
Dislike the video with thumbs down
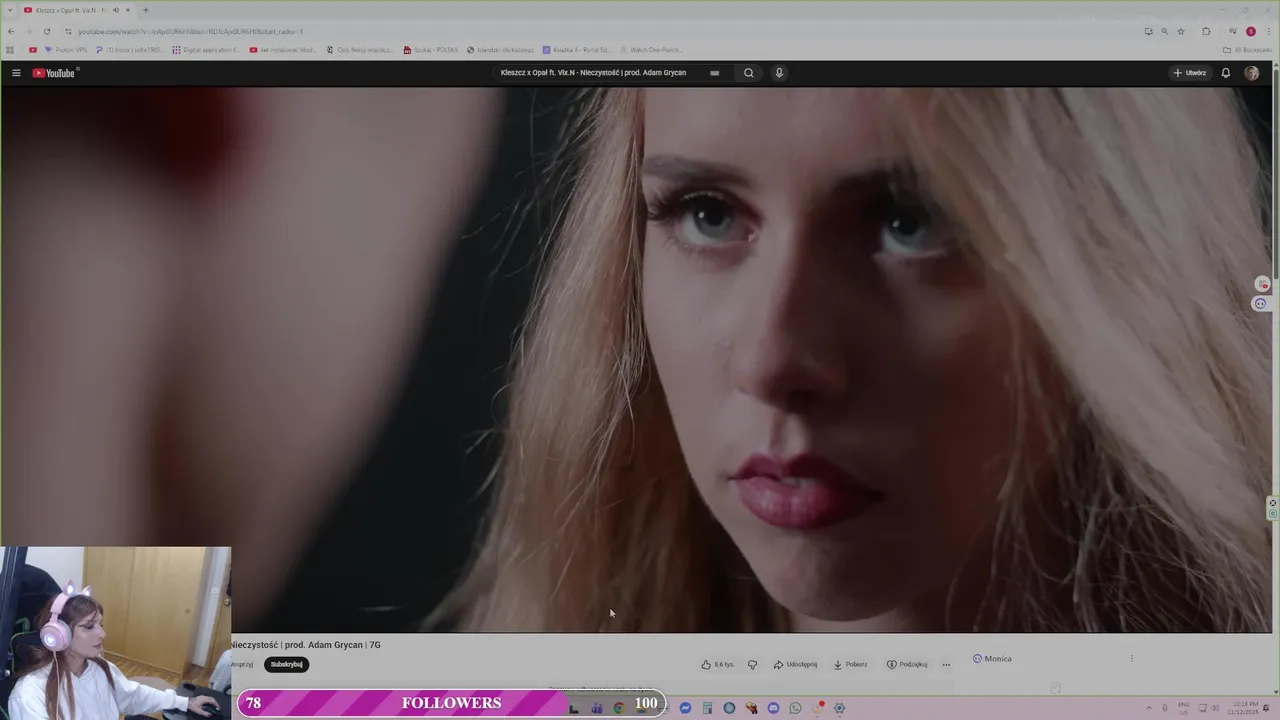click(752, 664)
